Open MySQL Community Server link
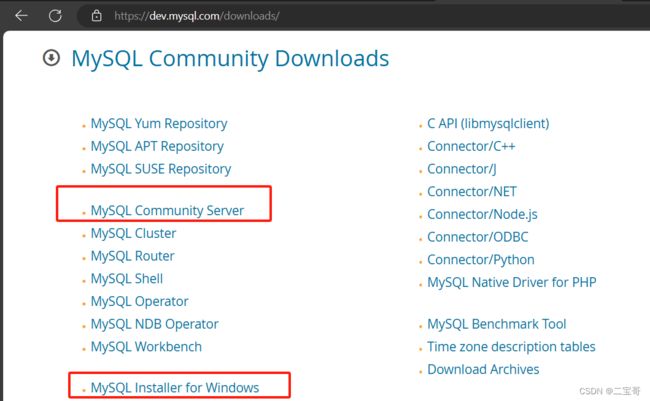The image size is (650, 401). point(167,210)
